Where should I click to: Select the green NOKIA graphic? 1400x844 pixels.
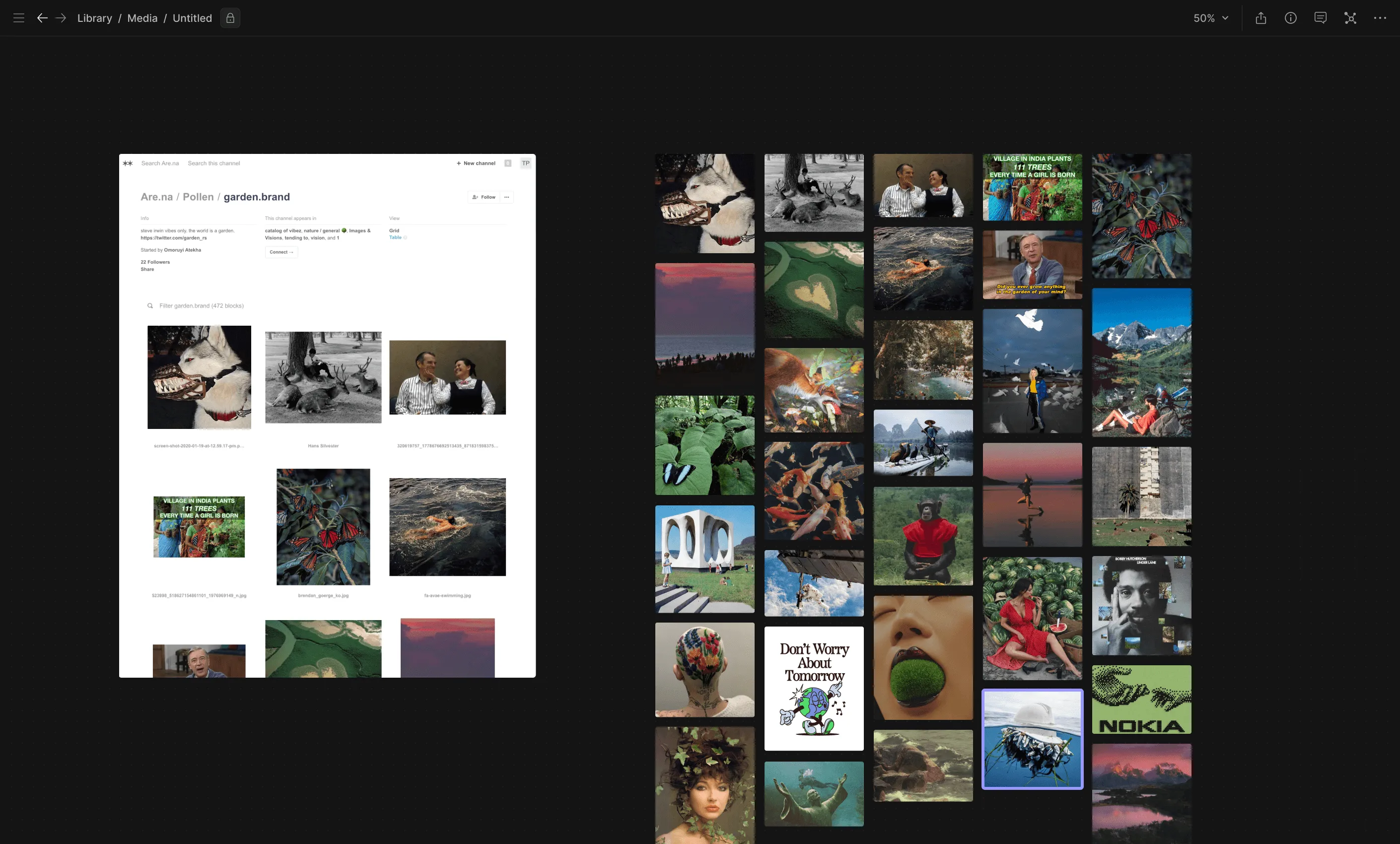click(1141, 700)
